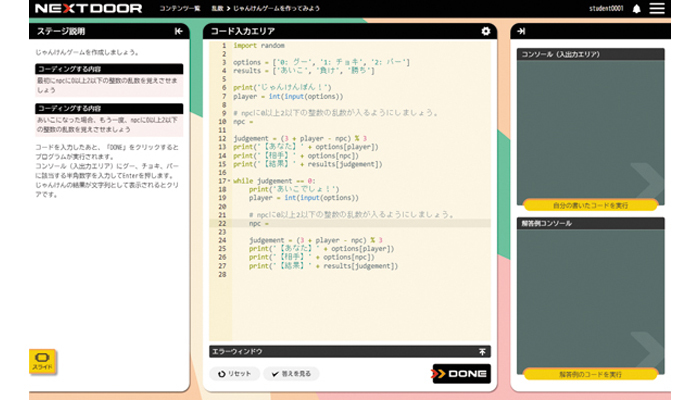This screenshot has height=400, width=700.
Task: Click the 答えを見る button
Action: [291, 374]
